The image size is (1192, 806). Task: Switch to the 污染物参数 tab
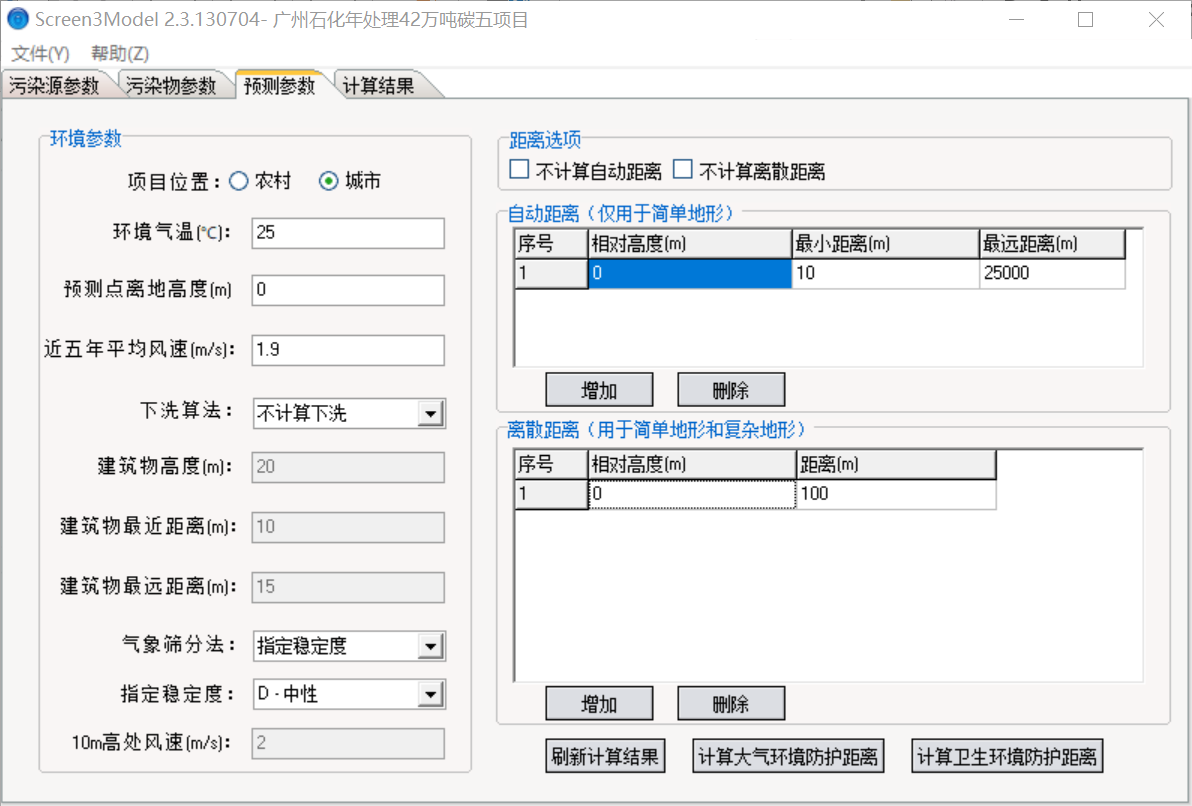pos(172,86)
